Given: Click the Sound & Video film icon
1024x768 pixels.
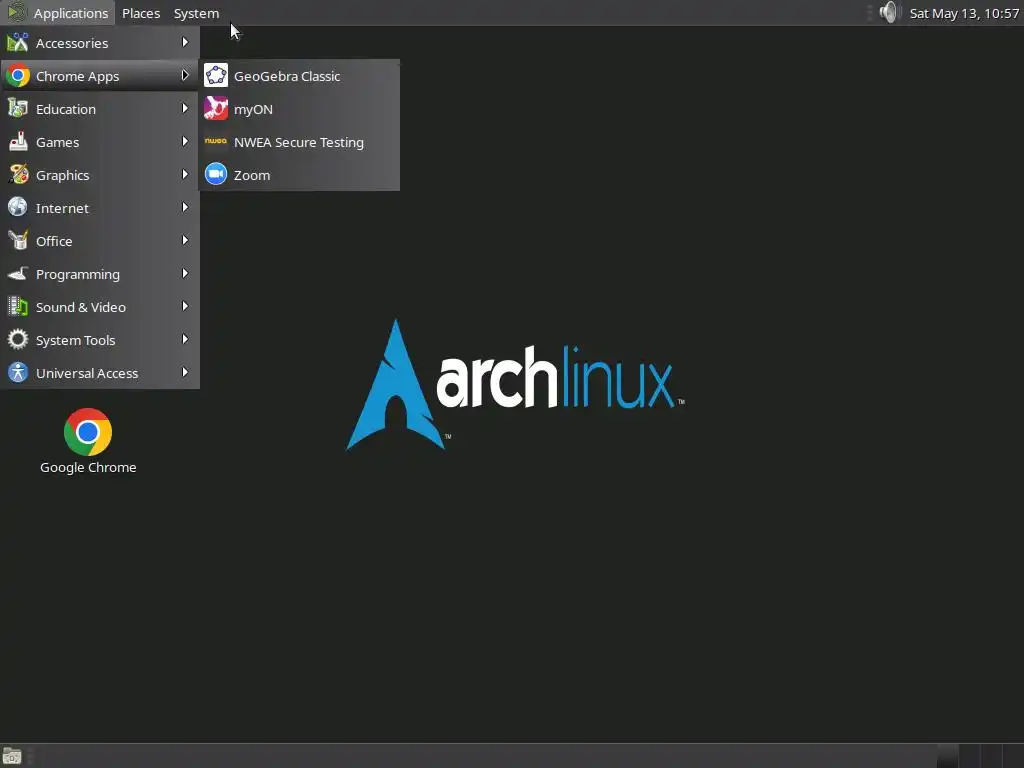Looking at the screenshot, I should point(18,307).
